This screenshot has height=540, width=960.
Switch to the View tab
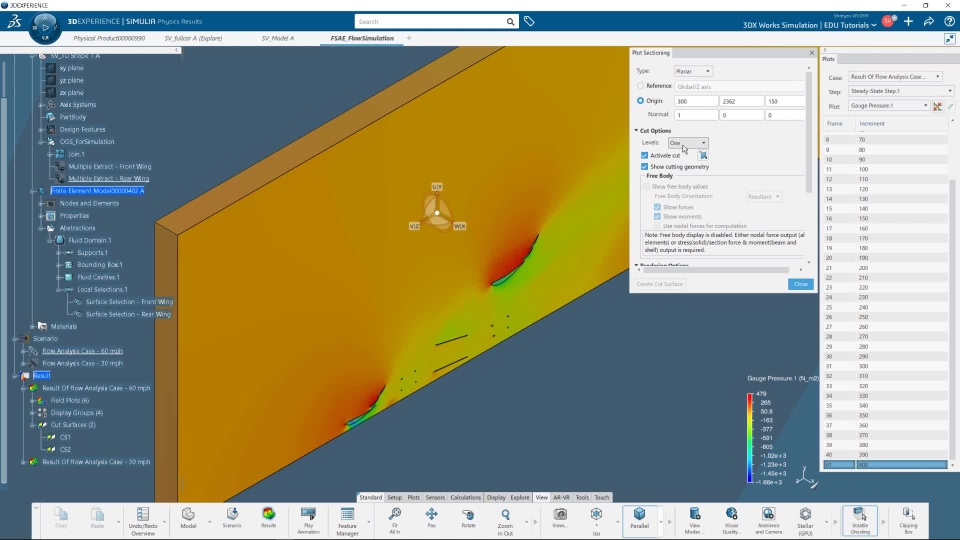pos(542,498)
